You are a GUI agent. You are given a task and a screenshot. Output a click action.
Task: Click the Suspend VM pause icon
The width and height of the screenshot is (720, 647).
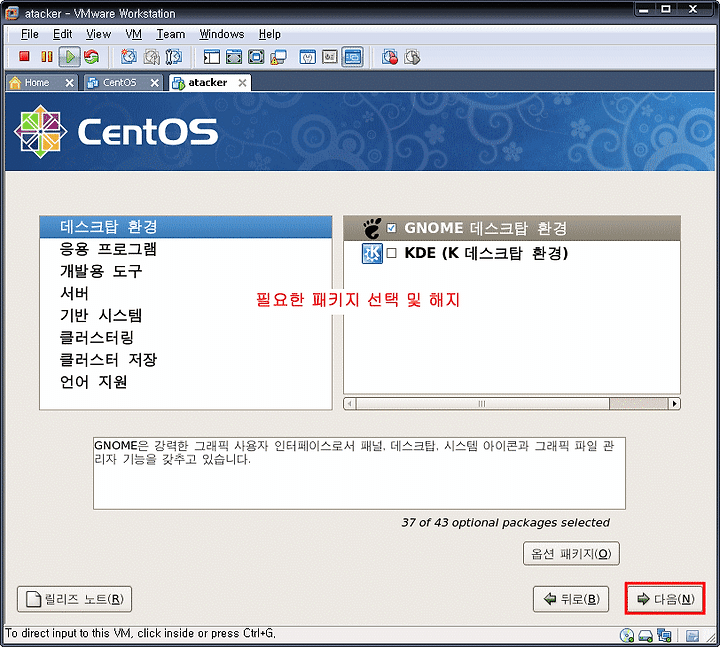coord(46,57)
